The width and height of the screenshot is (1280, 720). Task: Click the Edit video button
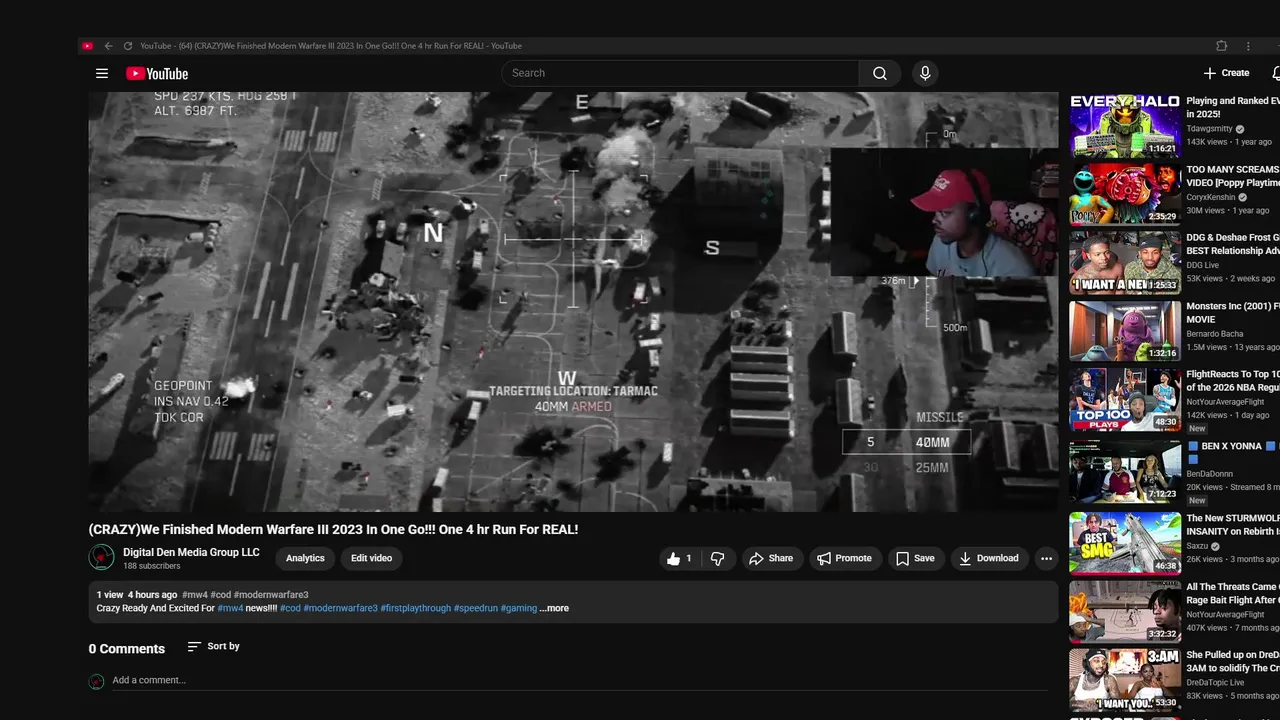(x=371, y=558)
